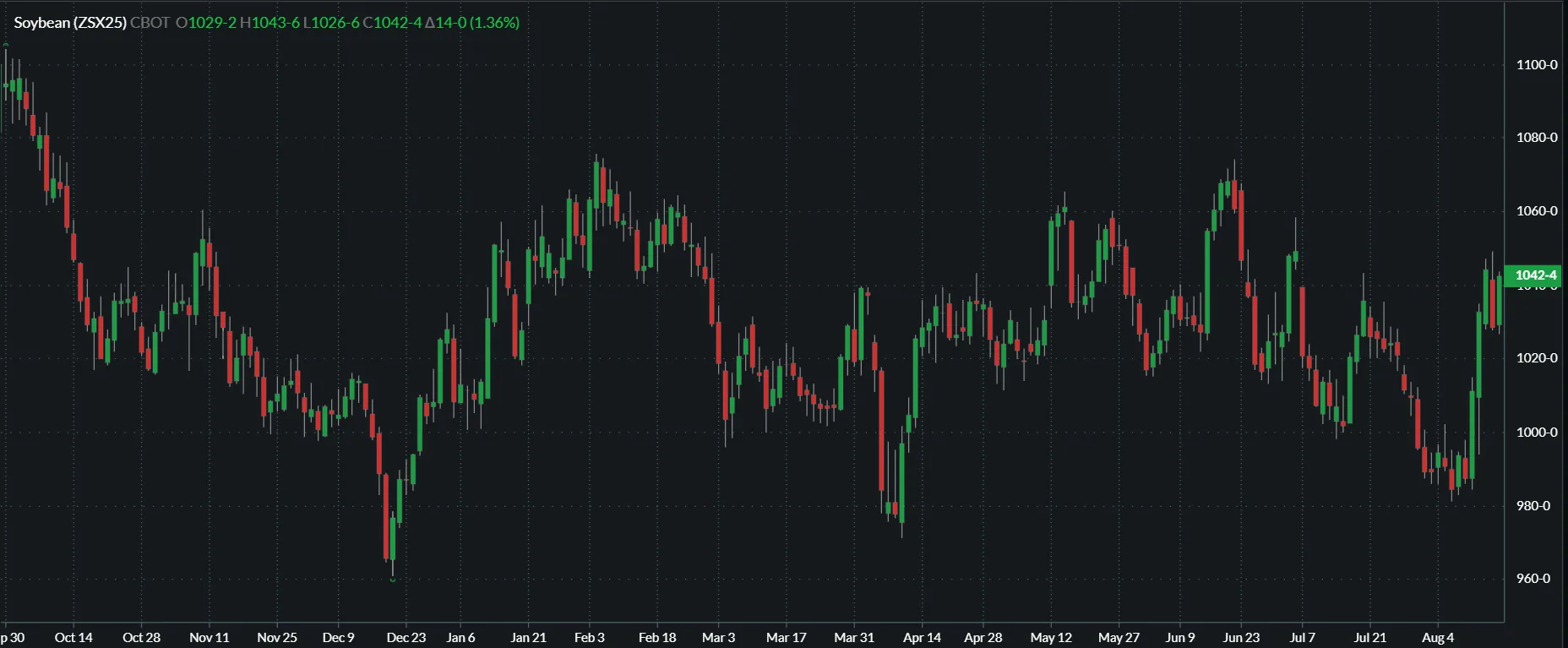Click the close value C1042-4 in header
The image size is (1568, 648).
tap(392, 23)
